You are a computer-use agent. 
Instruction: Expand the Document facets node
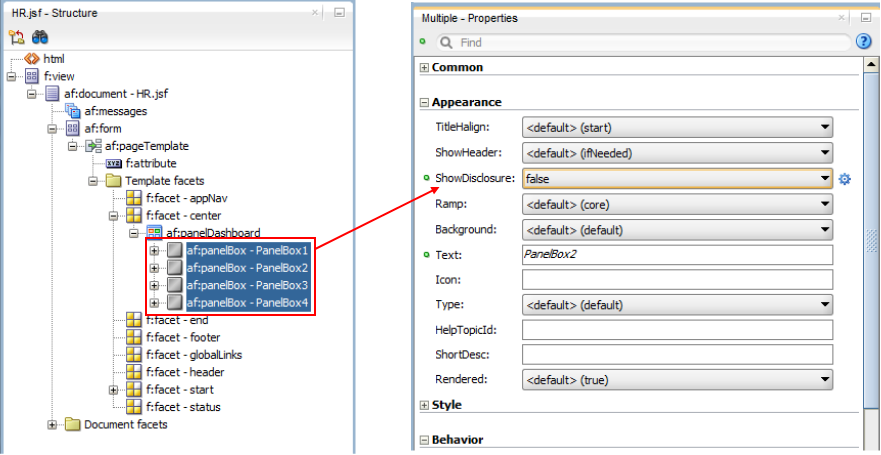point(52,424)
